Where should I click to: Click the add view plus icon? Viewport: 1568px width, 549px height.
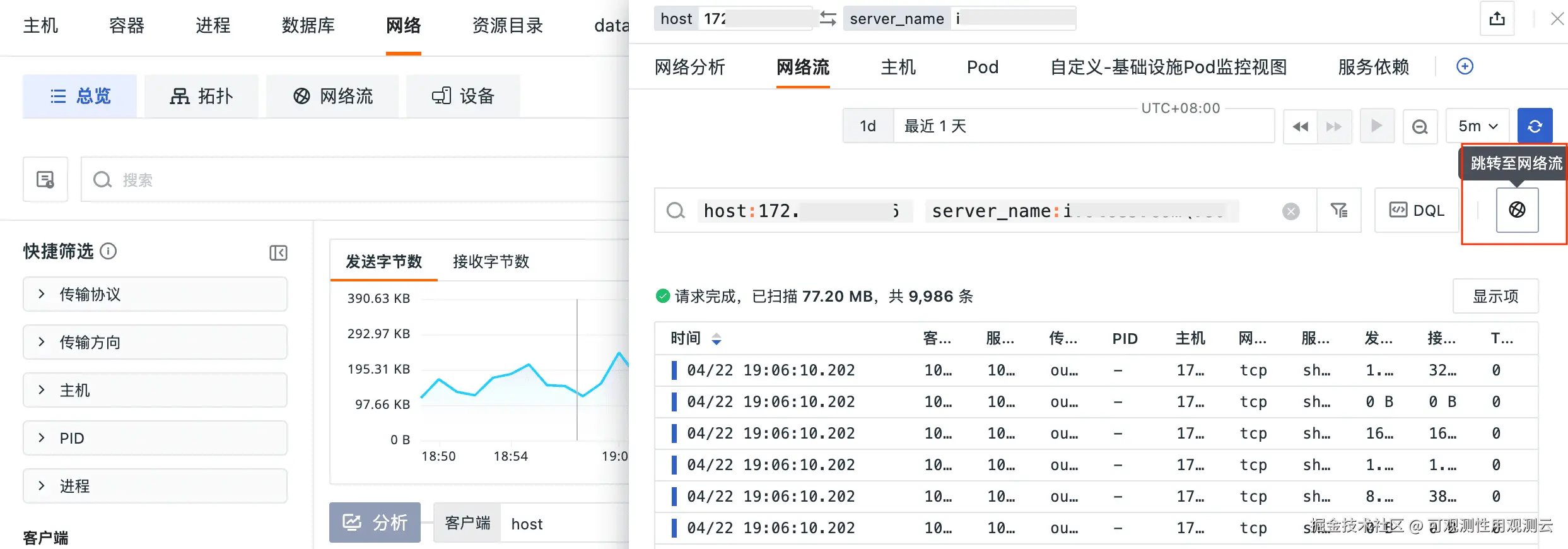tap(1465, 66)
